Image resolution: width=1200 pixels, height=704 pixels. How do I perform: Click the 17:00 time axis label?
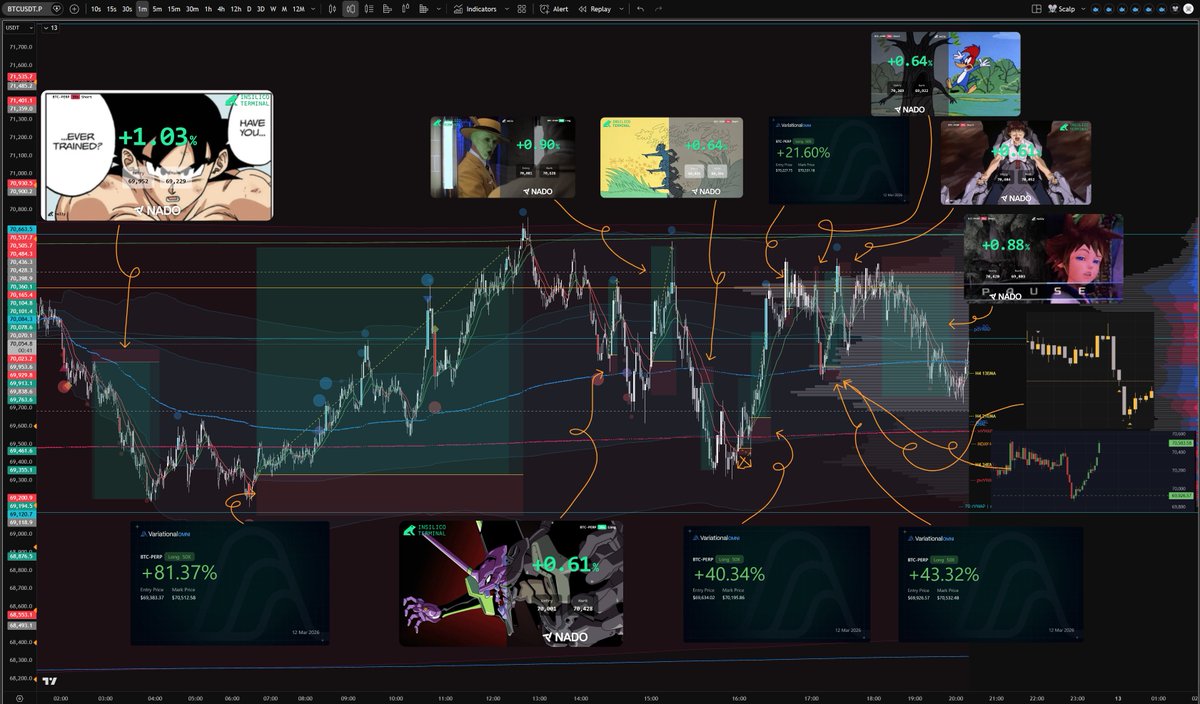click(x=811, y=697)
